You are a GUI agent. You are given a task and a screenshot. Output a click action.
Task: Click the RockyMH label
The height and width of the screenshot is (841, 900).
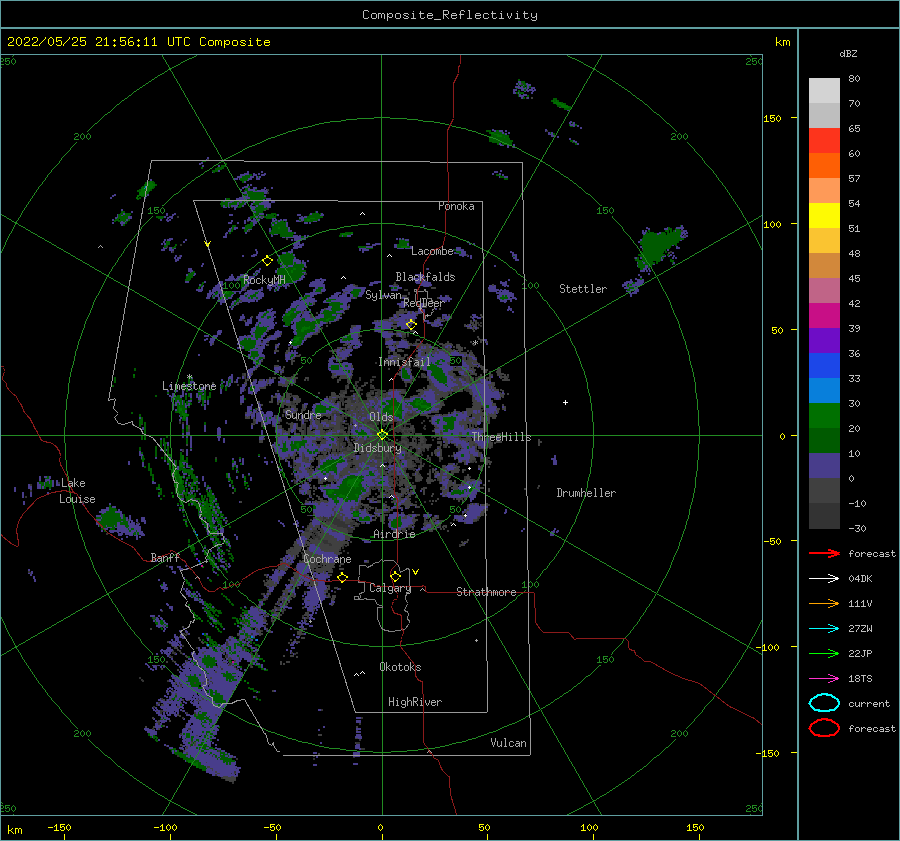pos(264,280)
